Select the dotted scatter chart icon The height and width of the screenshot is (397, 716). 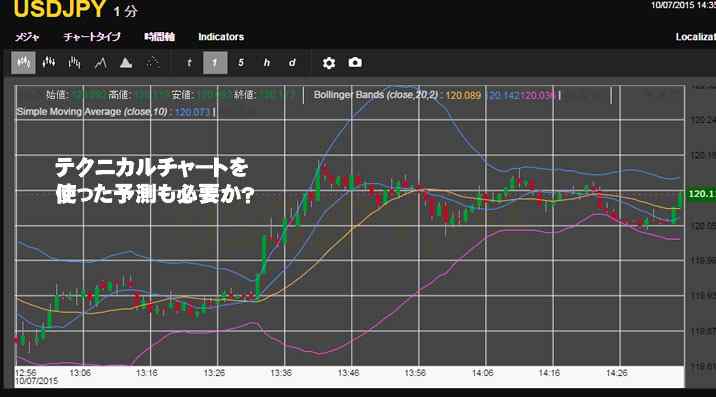coord(153,63)
